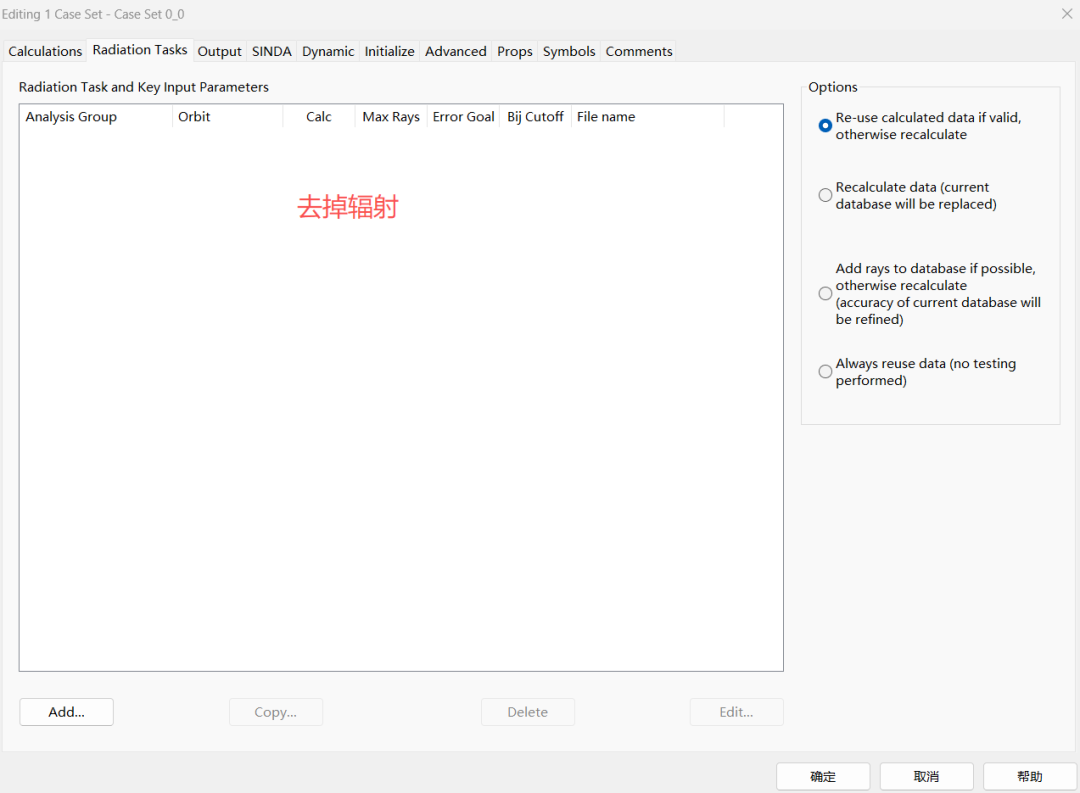Open the Output tab

point(219,51)
